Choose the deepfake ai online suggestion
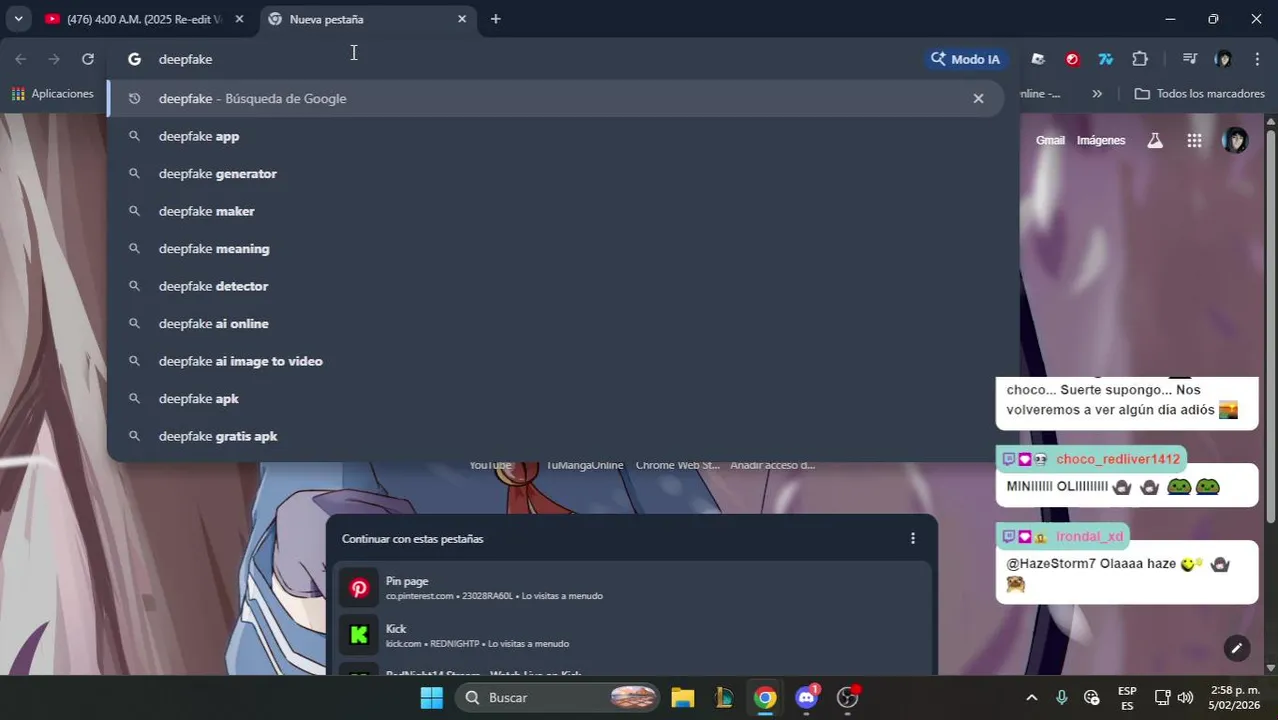This screenshot has height=720, width=1278. tap(555, 323)
